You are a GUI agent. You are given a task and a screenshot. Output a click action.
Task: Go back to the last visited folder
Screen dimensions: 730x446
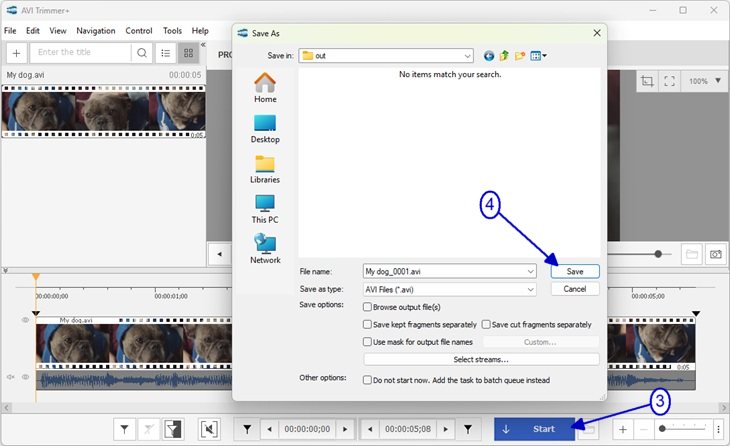coord(489,56)
